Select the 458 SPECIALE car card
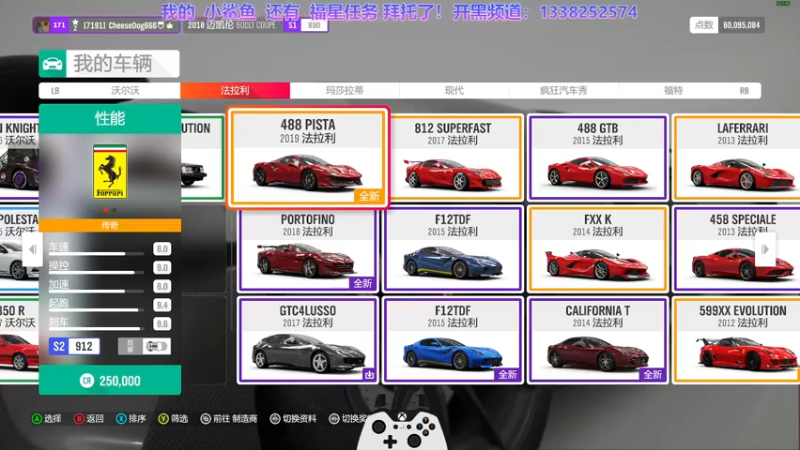 (737, 249)
